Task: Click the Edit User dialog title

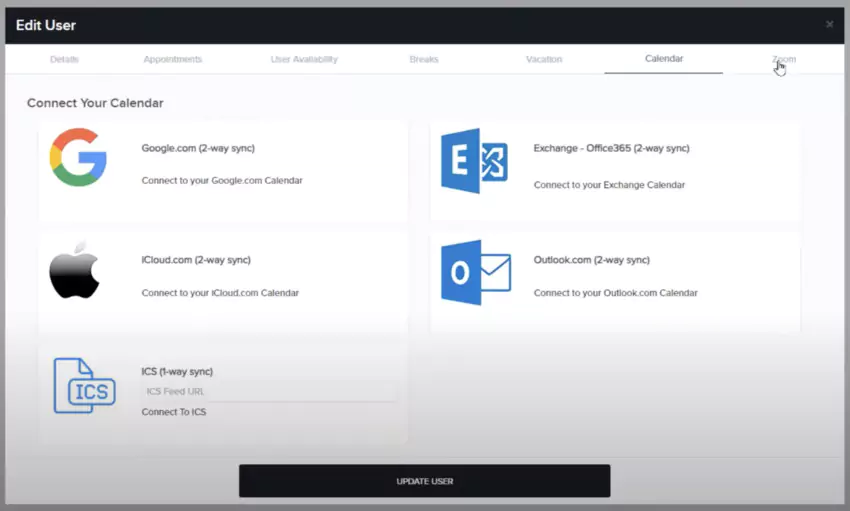Action: tap(46, 25)
